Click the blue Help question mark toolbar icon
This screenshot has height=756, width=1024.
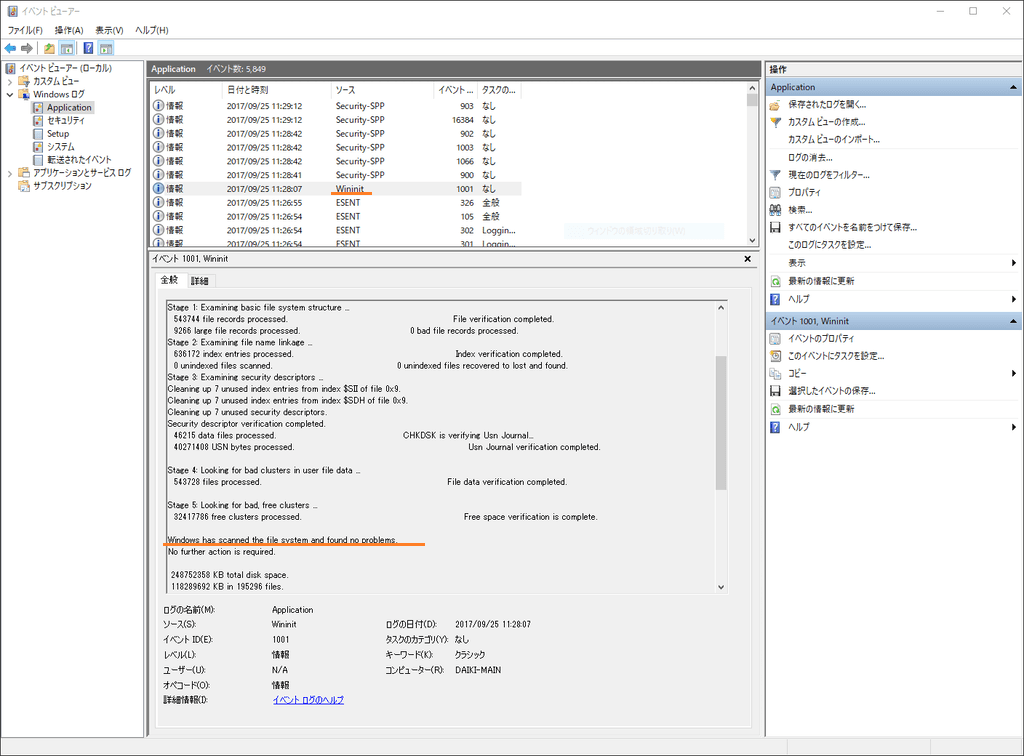[x=88, y=48]
